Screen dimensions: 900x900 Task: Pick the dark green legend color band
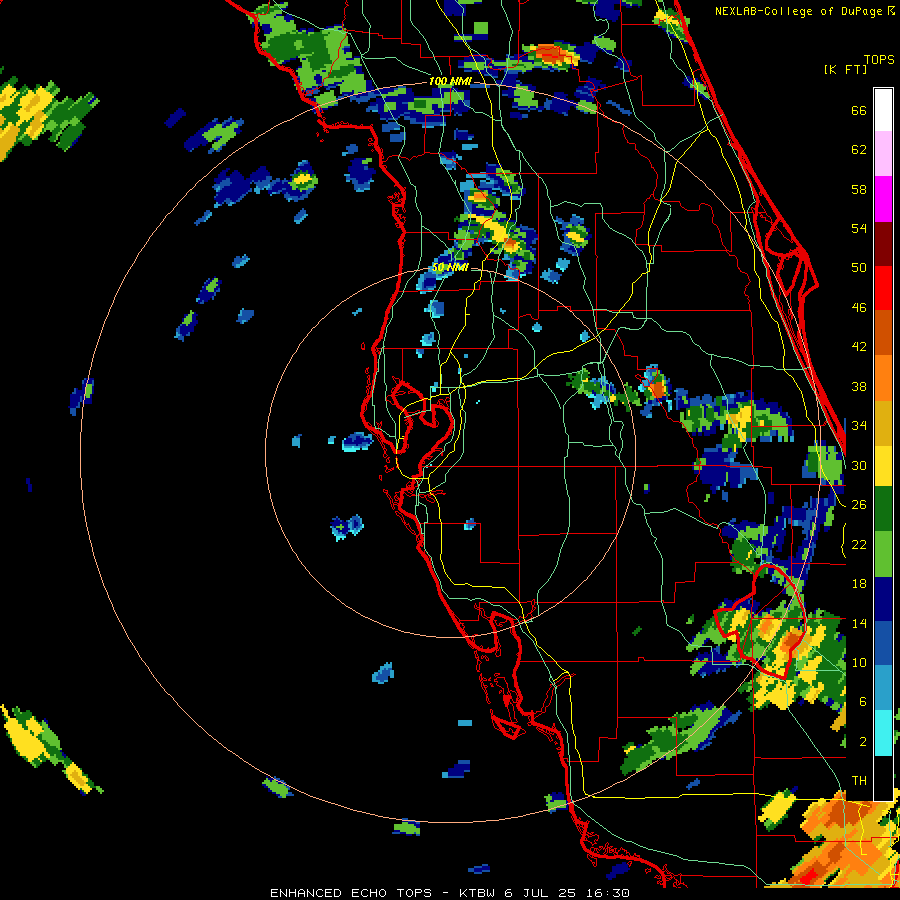(x=883, y=509)
